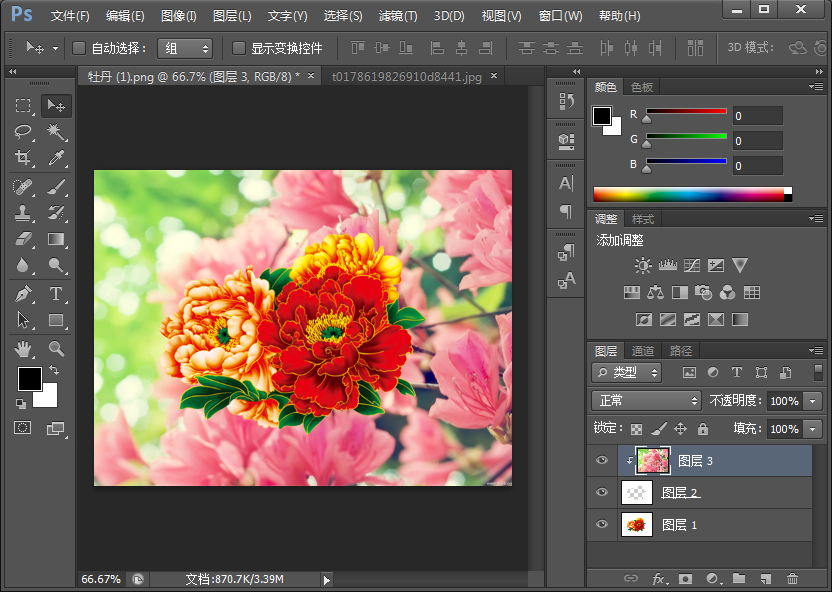832x592 pixels.
Task: Switch to t0178619826910d8441.jpg document tab
Action: tap(406, 77)
